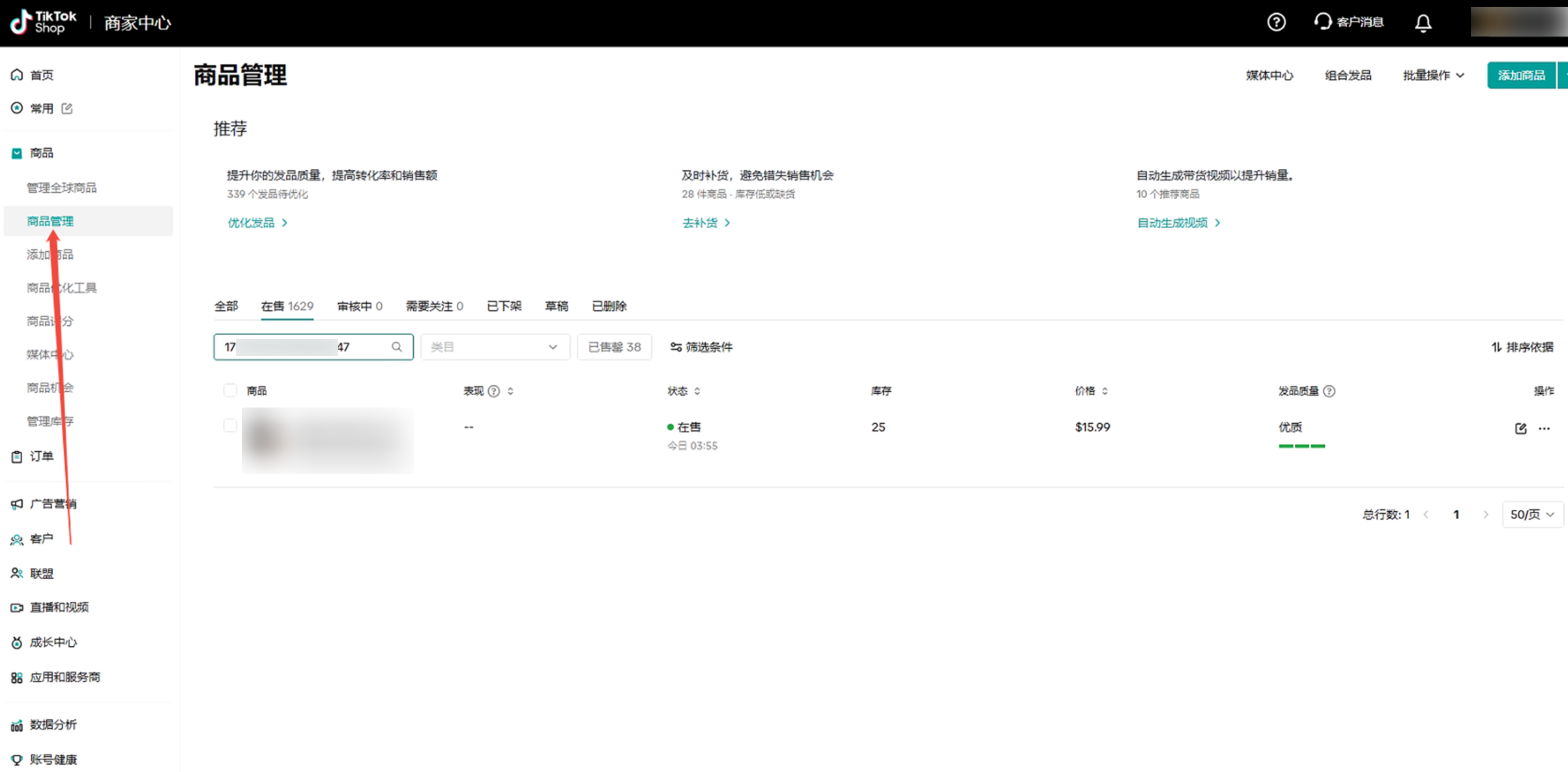
Task: Expand the 批量操作 dropdown
Action: [1432, 76]
